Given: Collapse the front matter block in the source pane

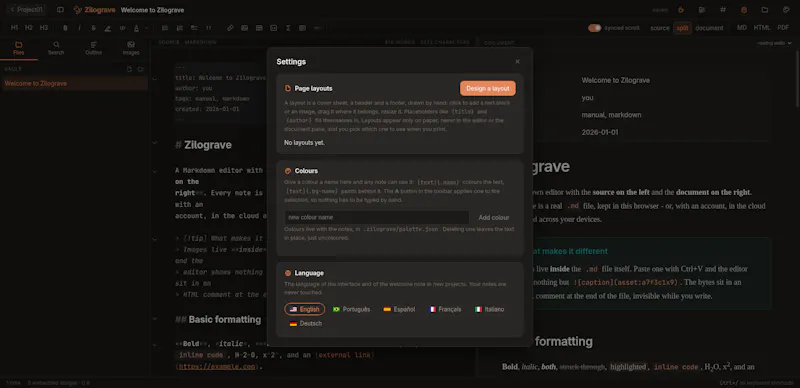Looking at the screenshot, I should [155, 78].
